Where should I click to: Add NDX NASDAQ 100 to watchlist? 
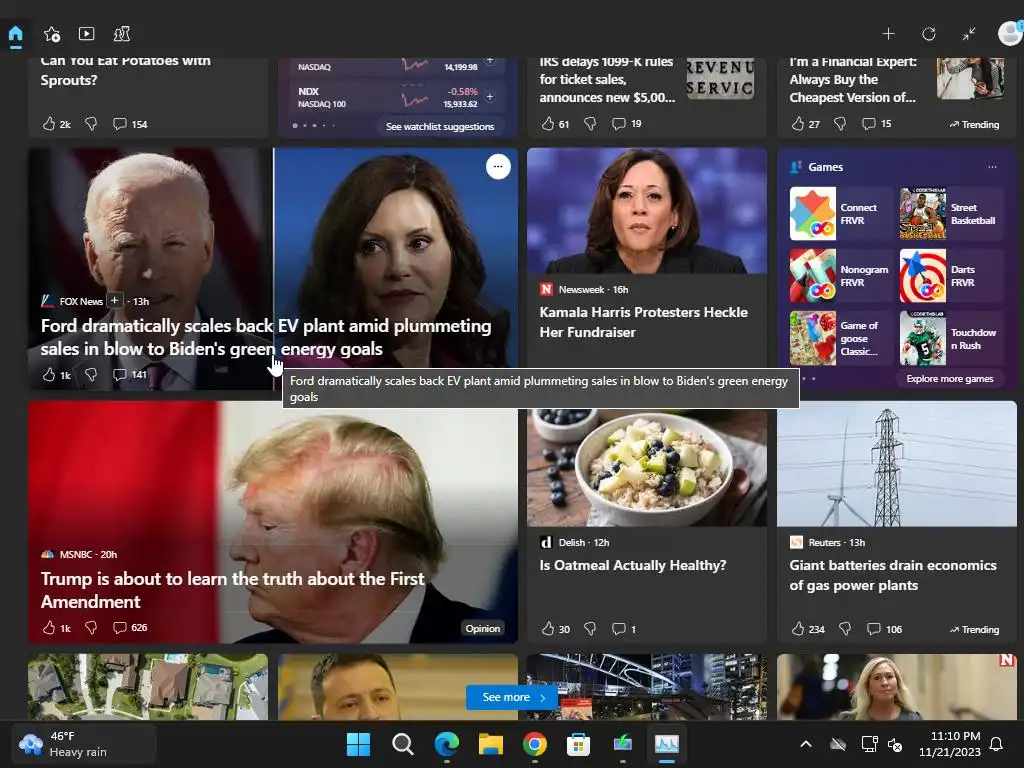coord(490,97)
